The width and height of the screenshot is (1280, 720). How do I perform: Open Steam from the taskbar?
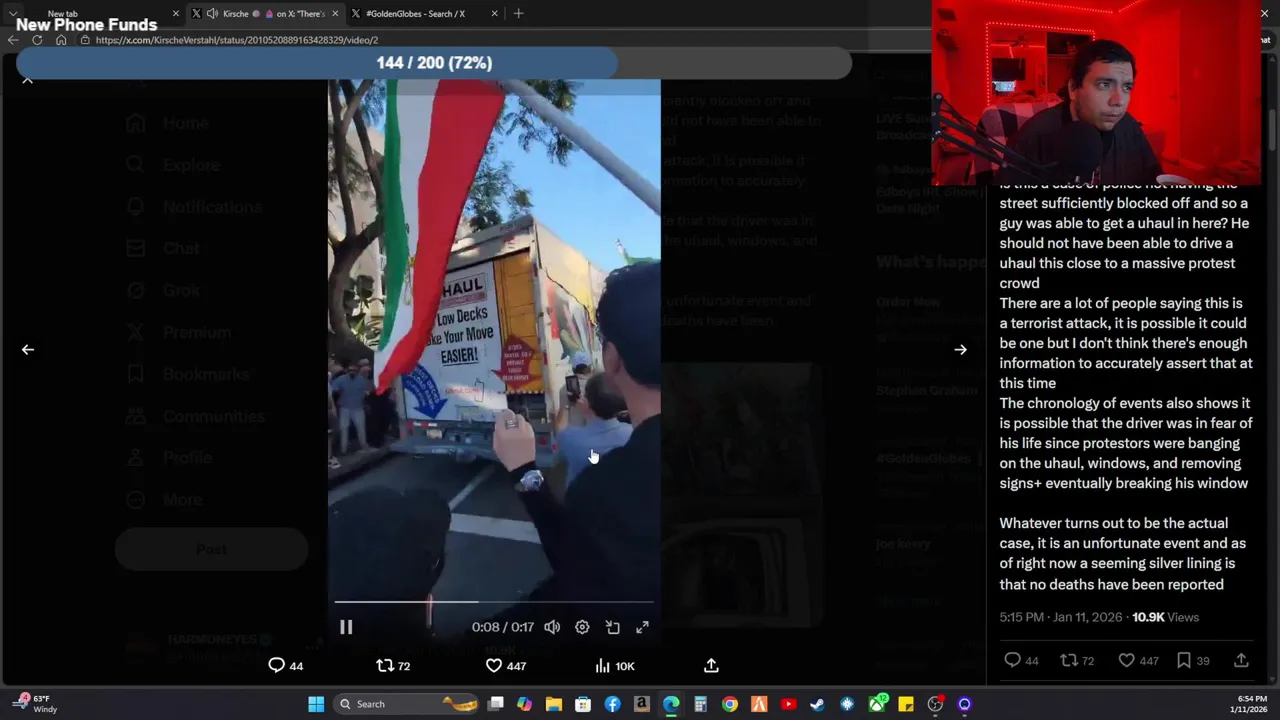click(x=817, y=704)
